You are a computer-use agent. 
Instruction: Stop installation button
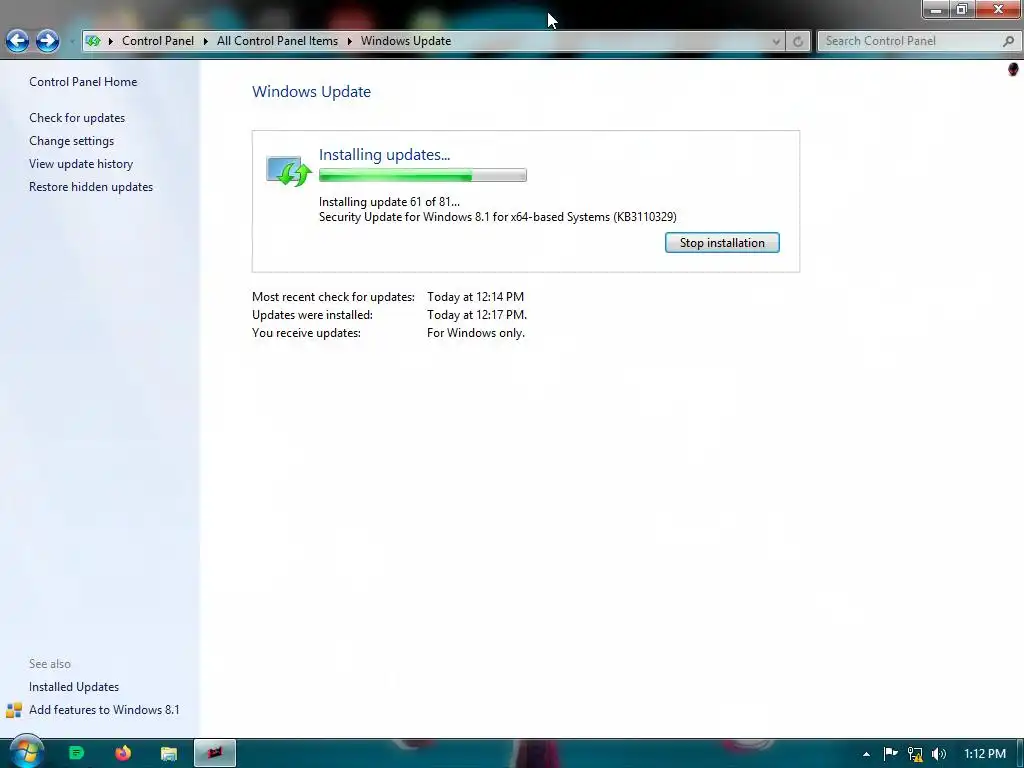[x=722, y=243]
